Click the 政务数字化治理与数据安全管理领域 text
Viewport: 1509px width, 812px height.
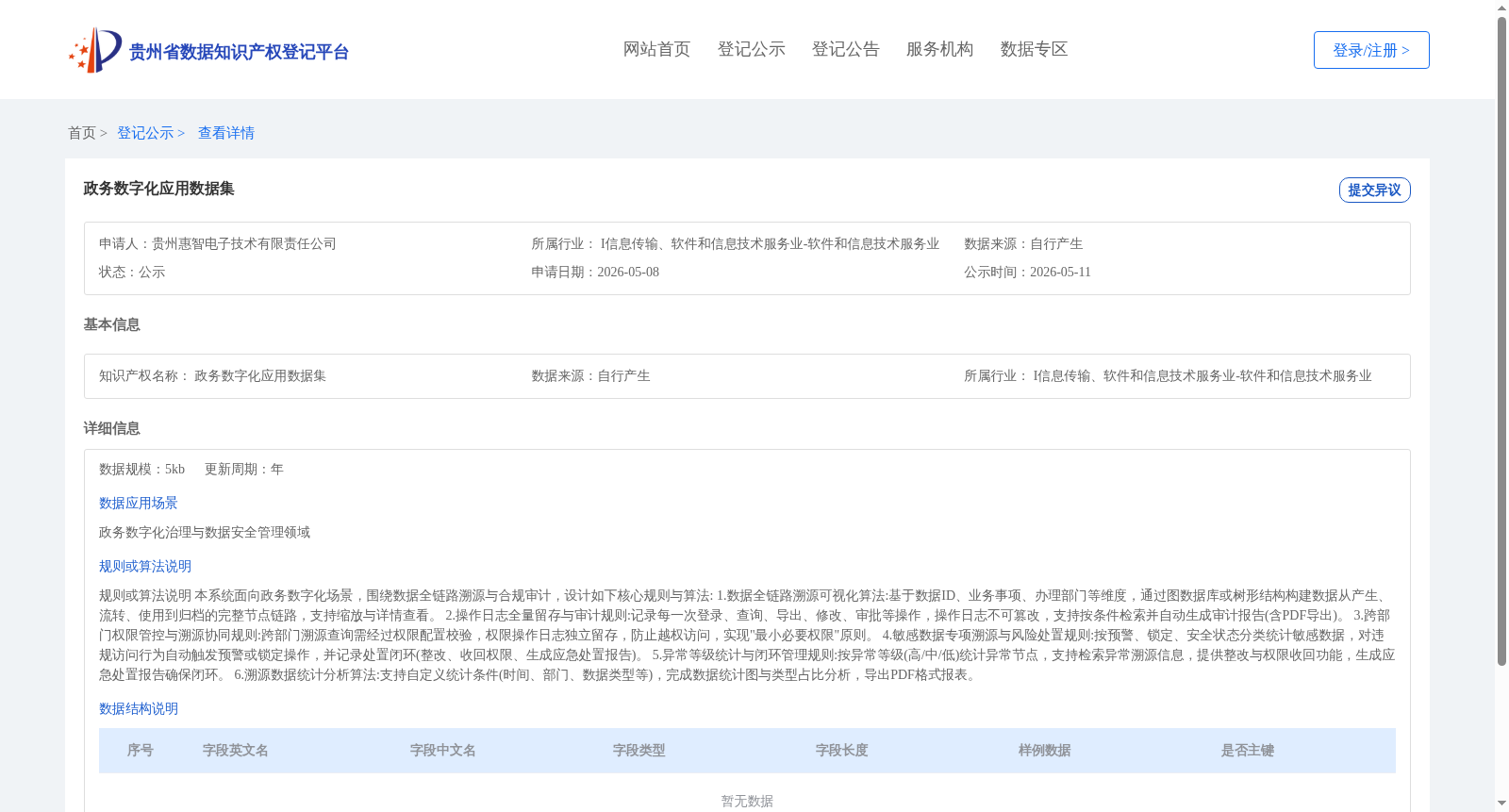tap(205, 532)
